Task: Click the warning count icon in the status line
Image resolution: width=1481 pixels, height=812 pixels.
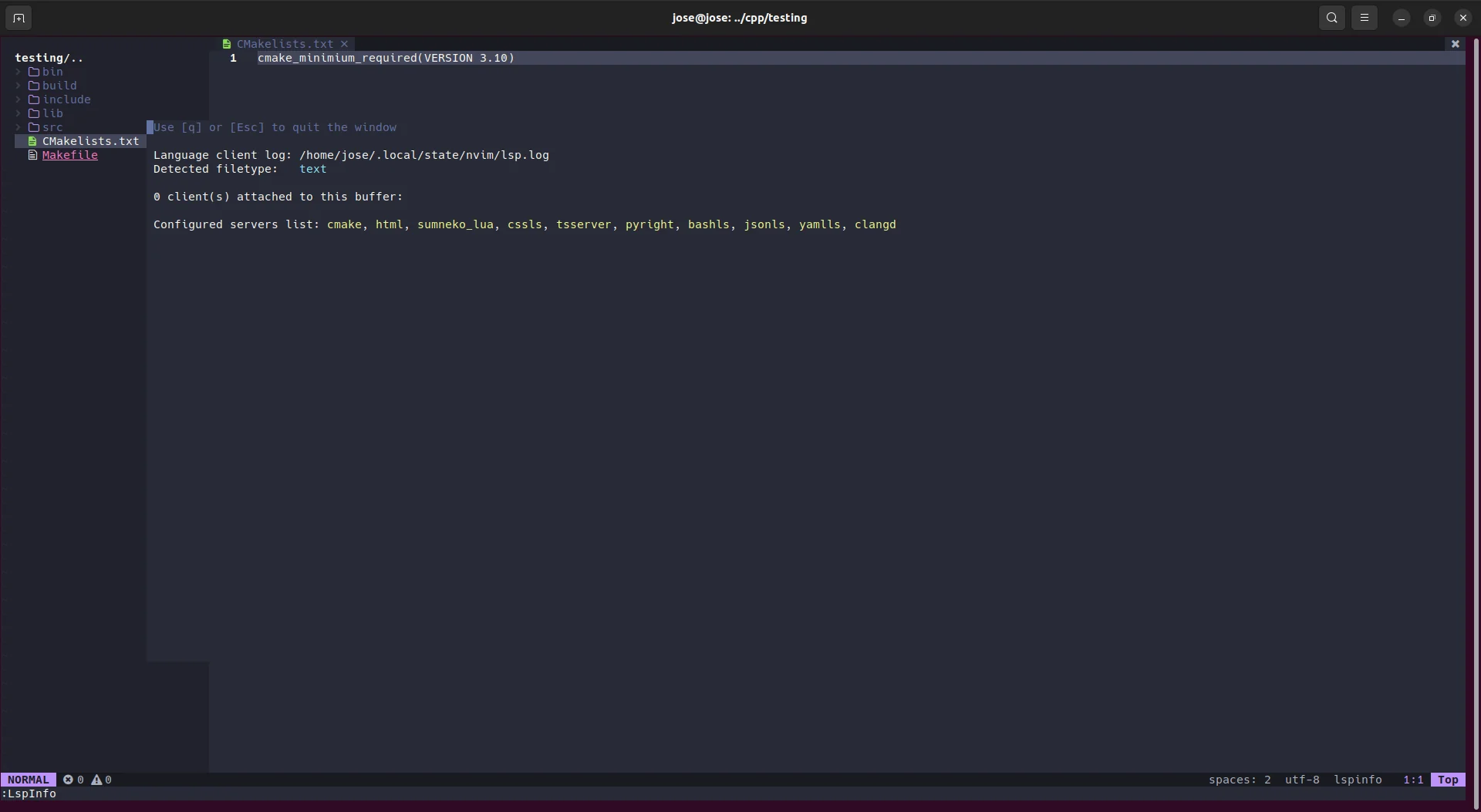Action: (97, 780)
